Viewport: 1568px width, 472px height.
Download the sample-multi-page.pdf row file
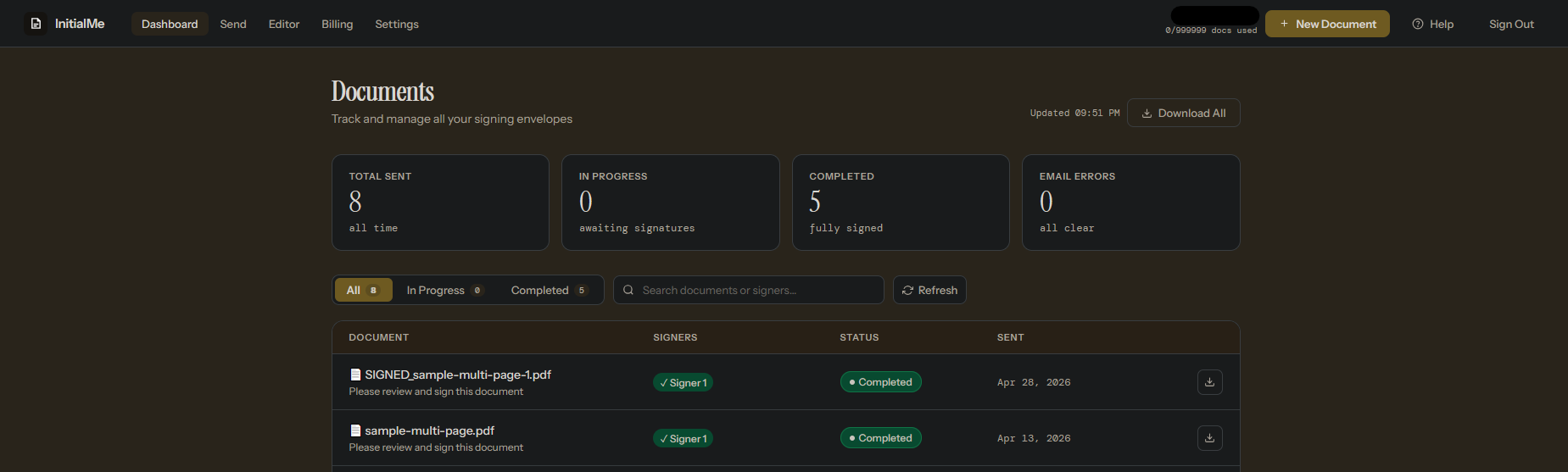pos(1209,438)
